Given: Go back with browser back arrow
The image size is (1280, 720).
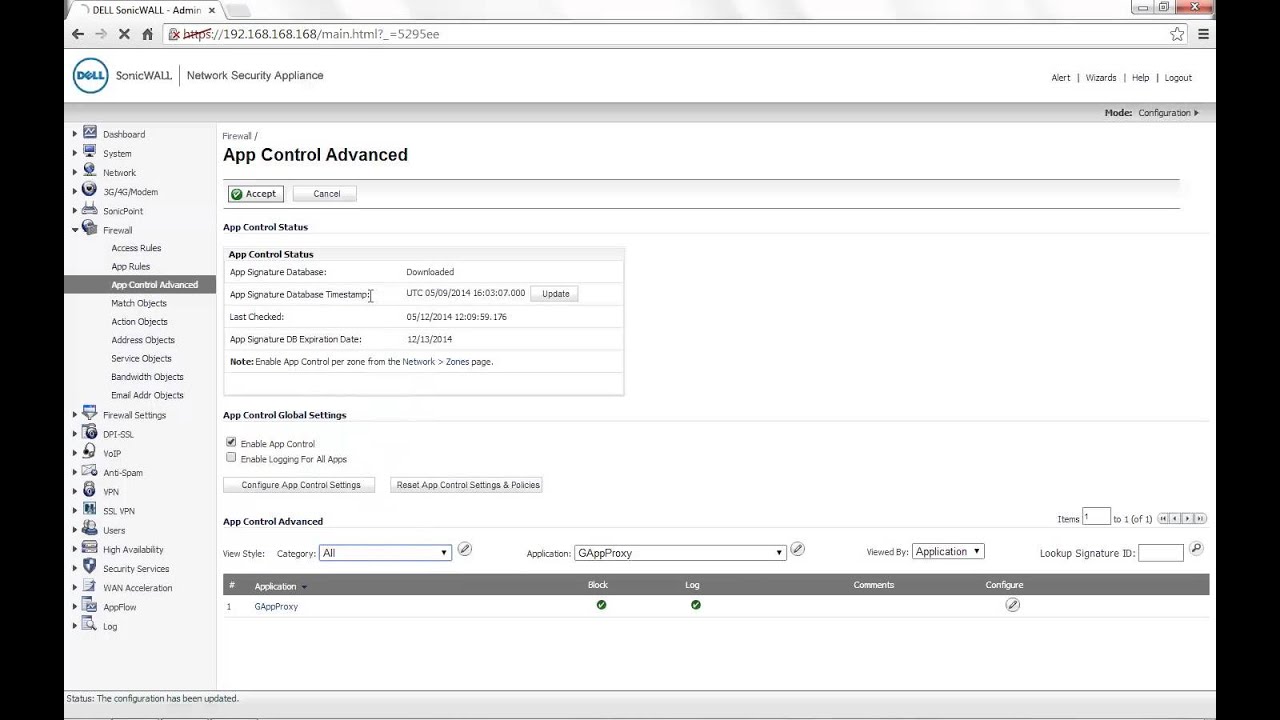Looking at the screenshot, I should tap(78, 34).
